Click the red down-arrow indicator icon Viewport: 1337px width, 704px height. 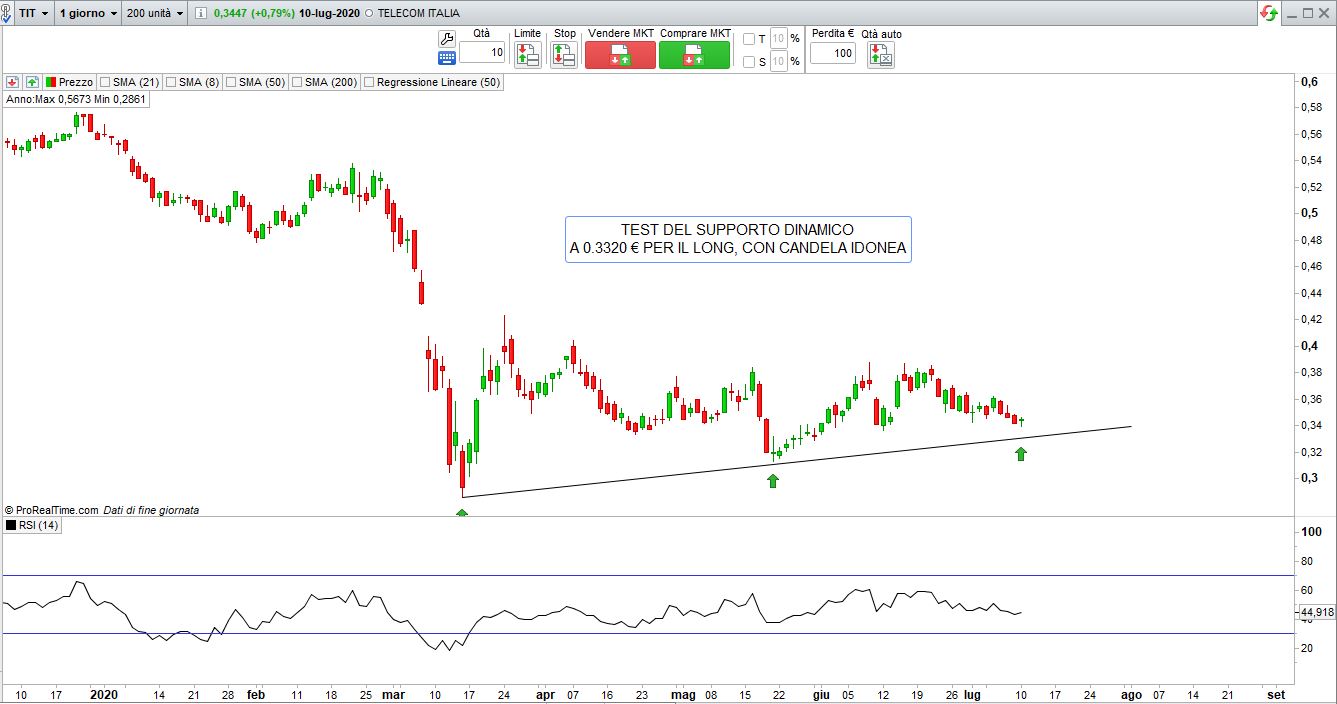13,82
